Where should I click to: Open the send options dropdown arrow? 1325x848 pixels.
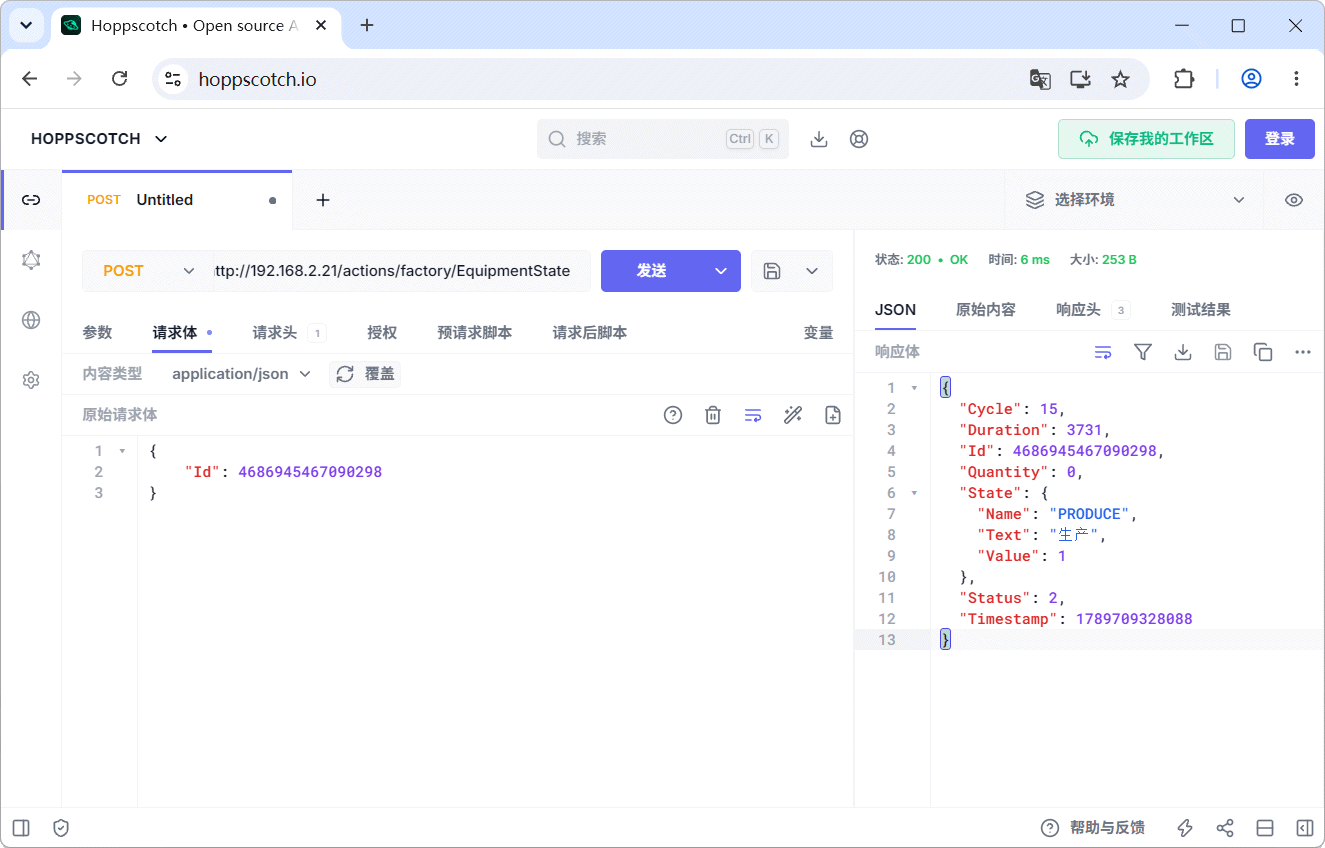(721, 271)
